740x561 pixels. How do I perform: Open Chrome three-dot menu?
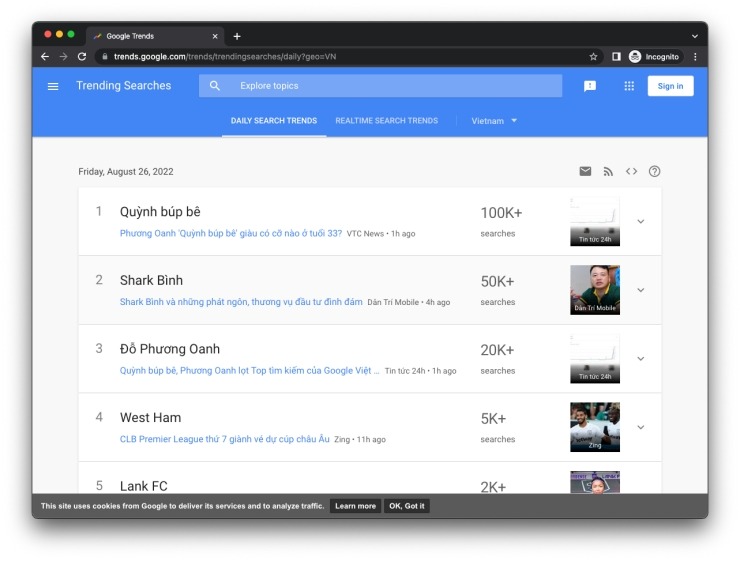pyautogui.click(x=695, y=57)
